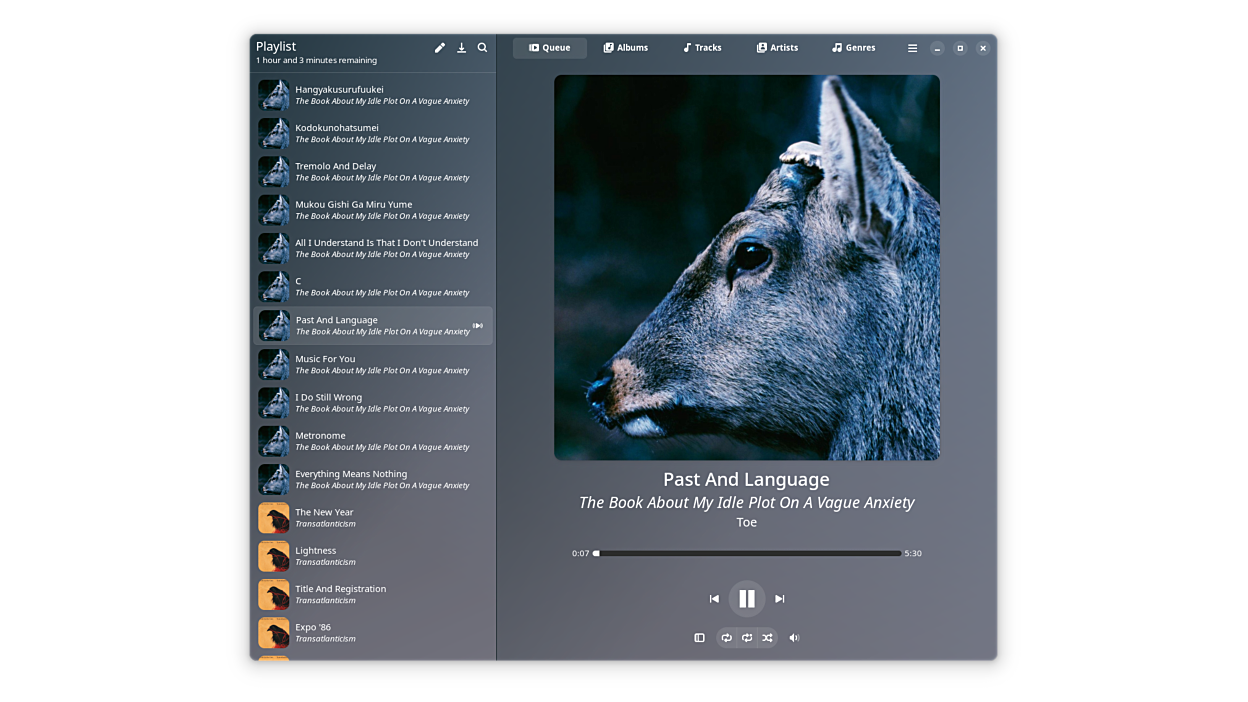Click the pencil edit playlist icon

coord(440,48)
